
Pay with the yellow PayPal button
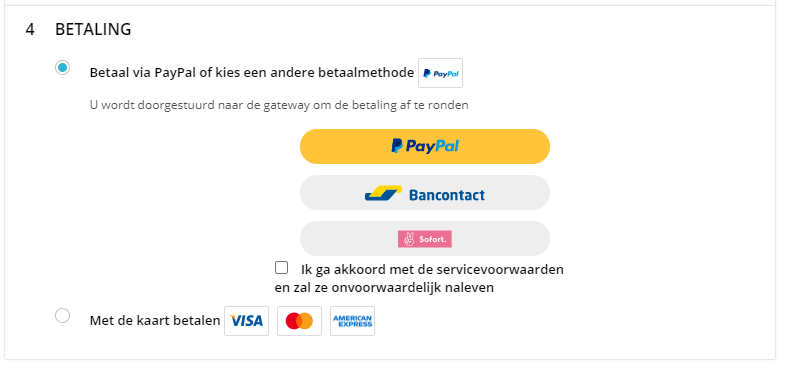(x=425, y=146)
